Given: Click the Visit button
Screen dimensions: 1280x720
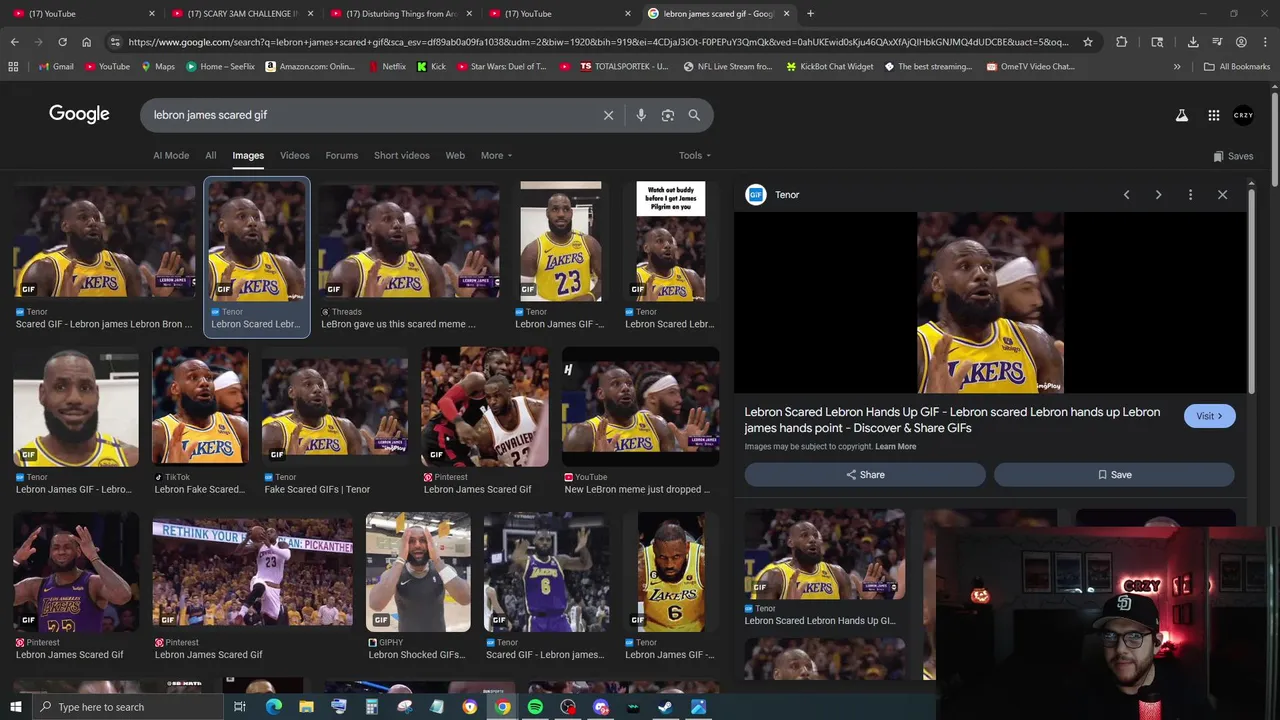Looking at the screenshot, I should [1209, 416].
